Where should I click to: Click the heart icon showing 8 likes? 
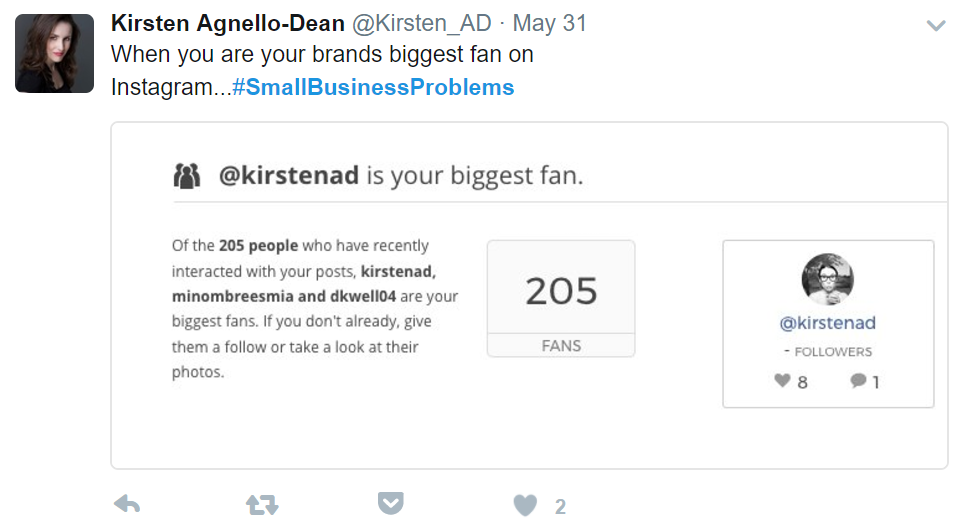[782, 381]
